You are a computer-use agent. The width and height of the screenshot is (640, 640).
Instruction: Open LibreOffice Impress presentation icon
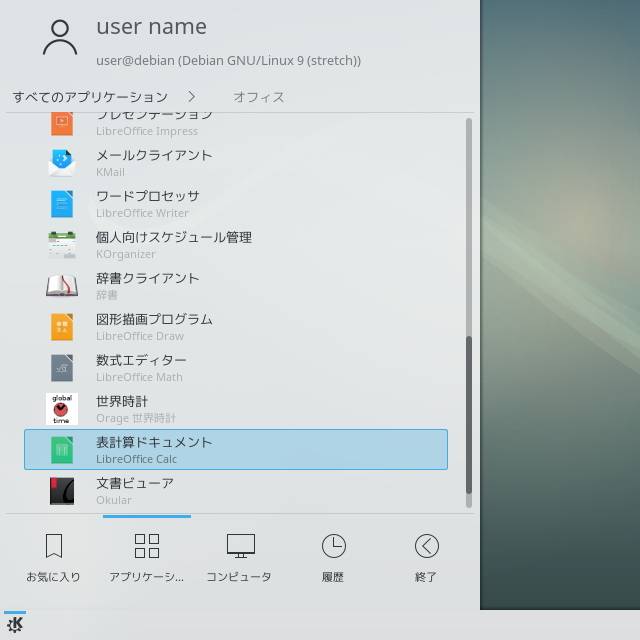(62, 124)
